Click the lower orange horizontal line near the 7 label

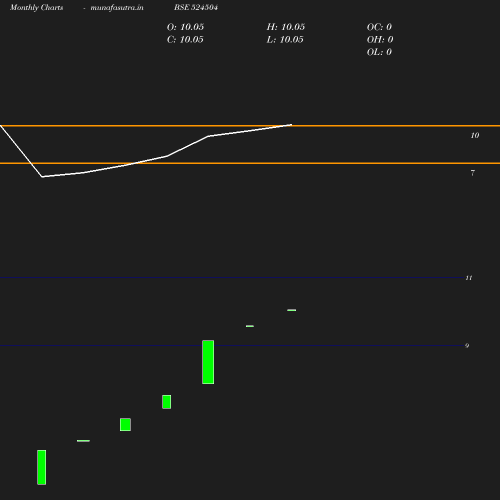coord(250,163)
